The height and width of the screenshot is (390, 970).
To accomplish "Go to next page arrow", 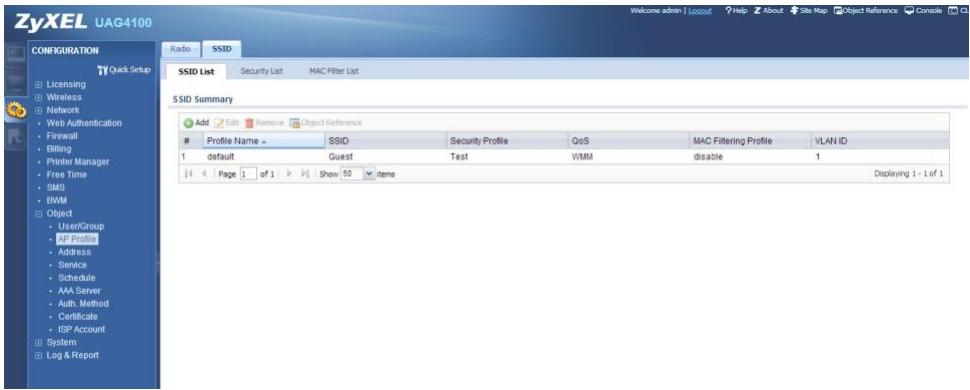I will [290, 175].
